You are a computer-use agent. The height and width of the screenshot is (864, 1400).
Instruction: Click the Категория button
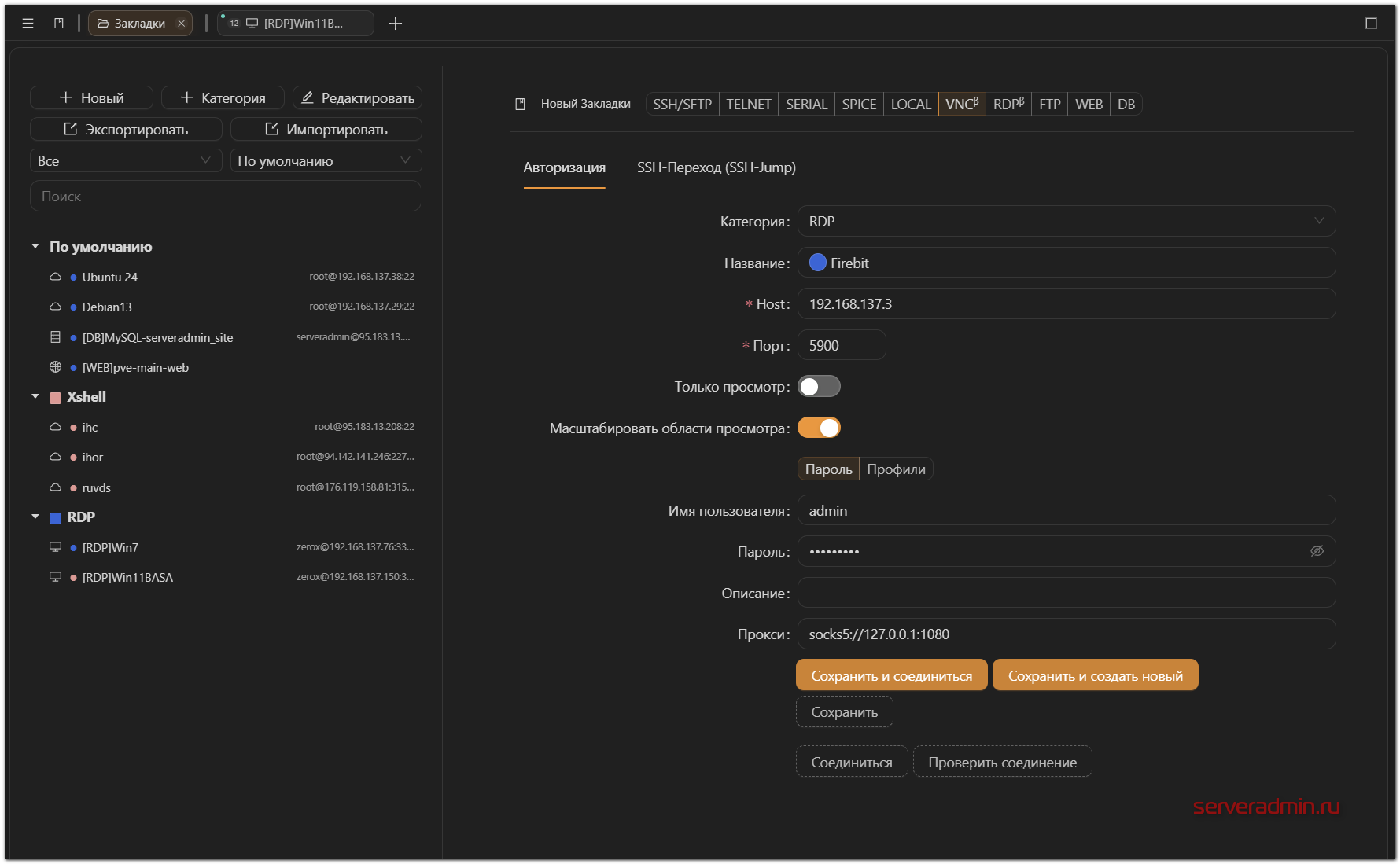pos(223,98)
